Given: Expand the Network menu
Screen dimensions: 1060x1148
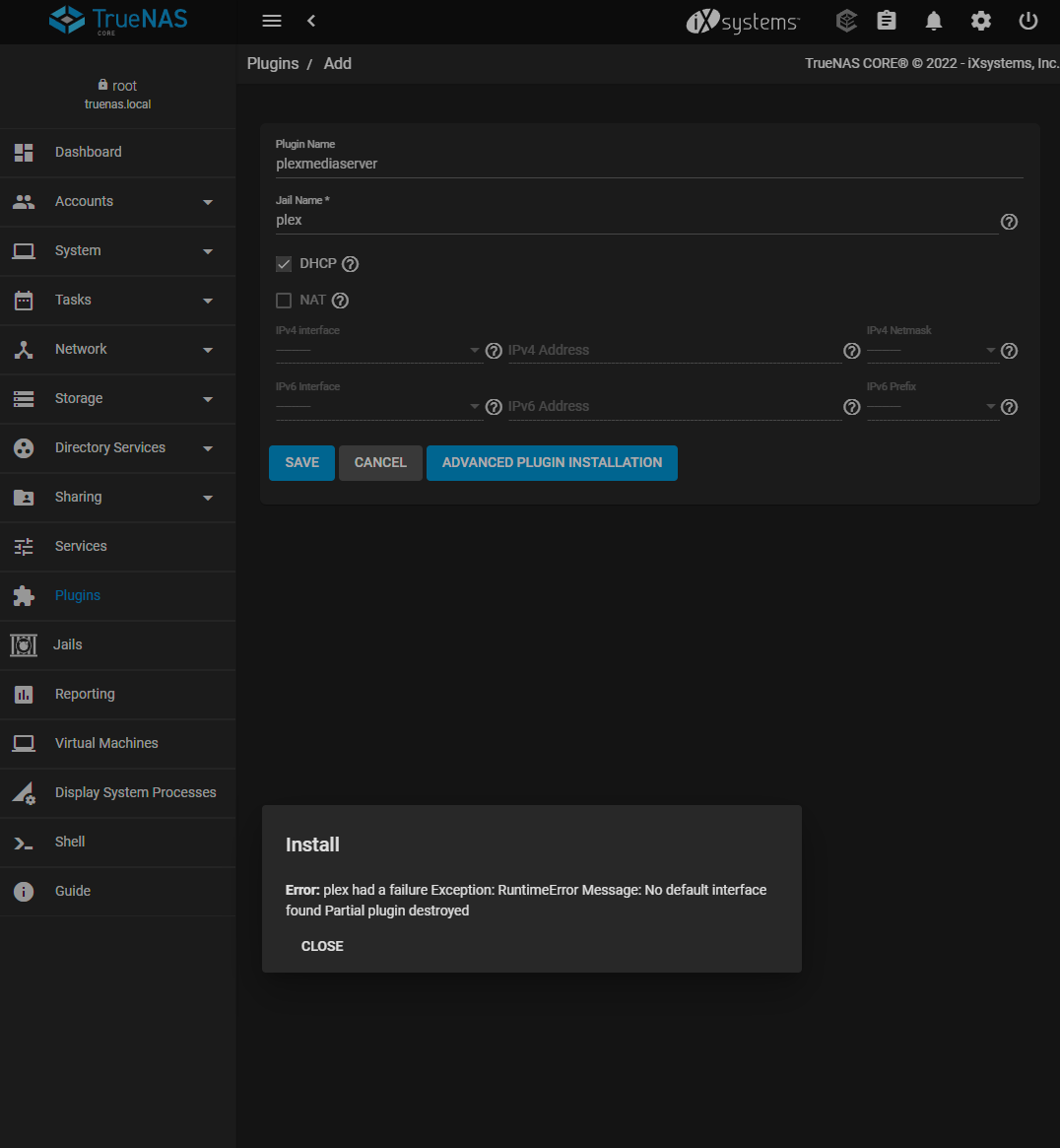Looking at the screenshot, I should tap(117, 349).
